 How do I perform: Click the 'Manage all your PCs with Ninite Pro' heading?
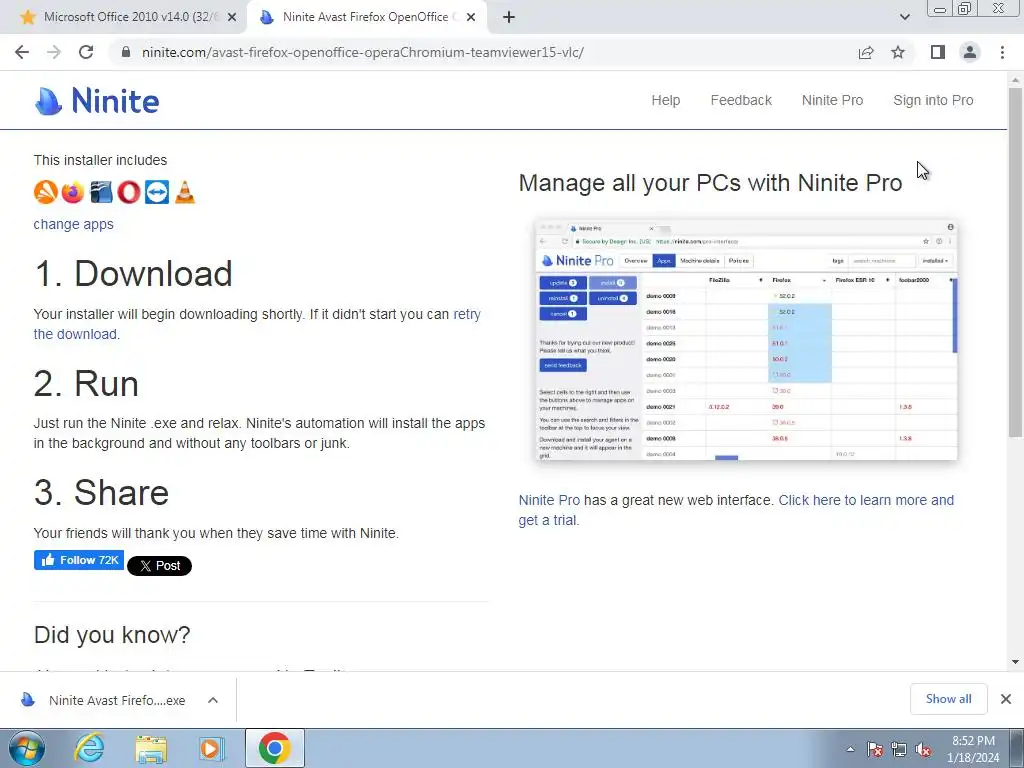click(x=710, y=183)
